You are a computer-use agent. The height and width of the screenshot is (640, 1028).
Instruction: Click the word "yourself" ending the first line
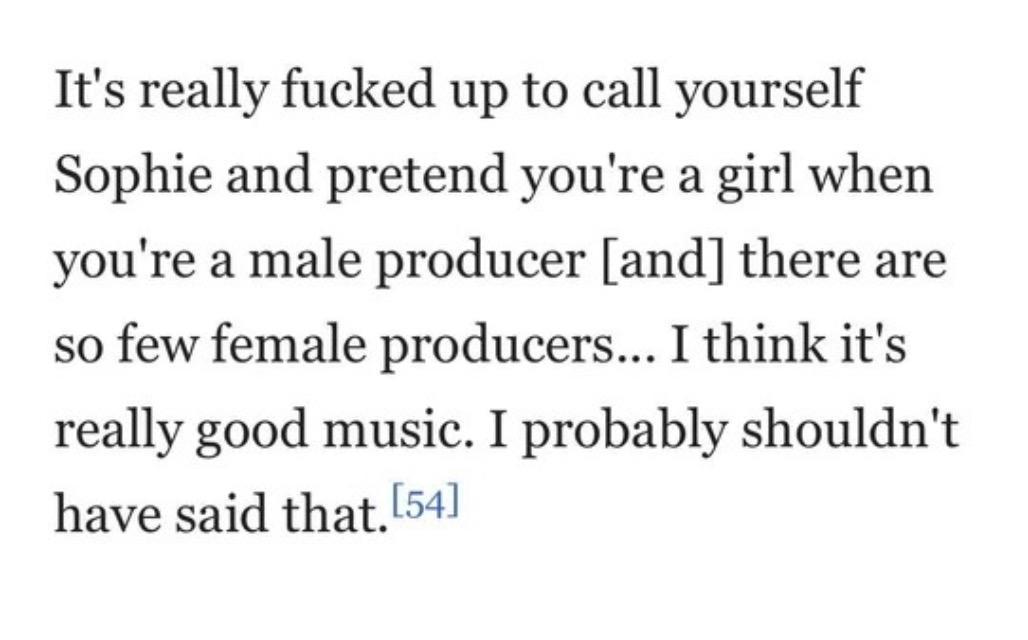[x=768, y=91]
